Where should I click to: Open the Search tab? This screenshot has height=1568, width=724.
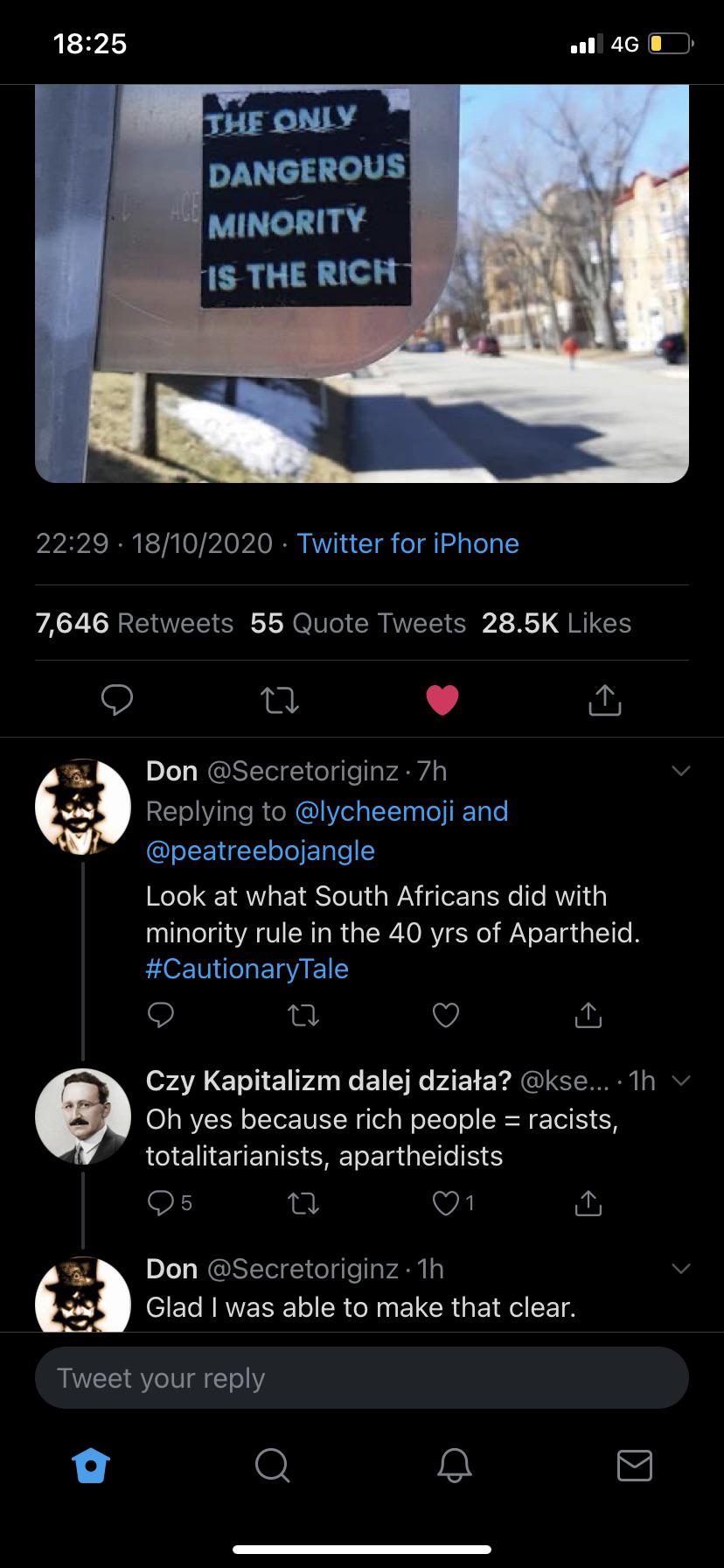pos(272,1465)
